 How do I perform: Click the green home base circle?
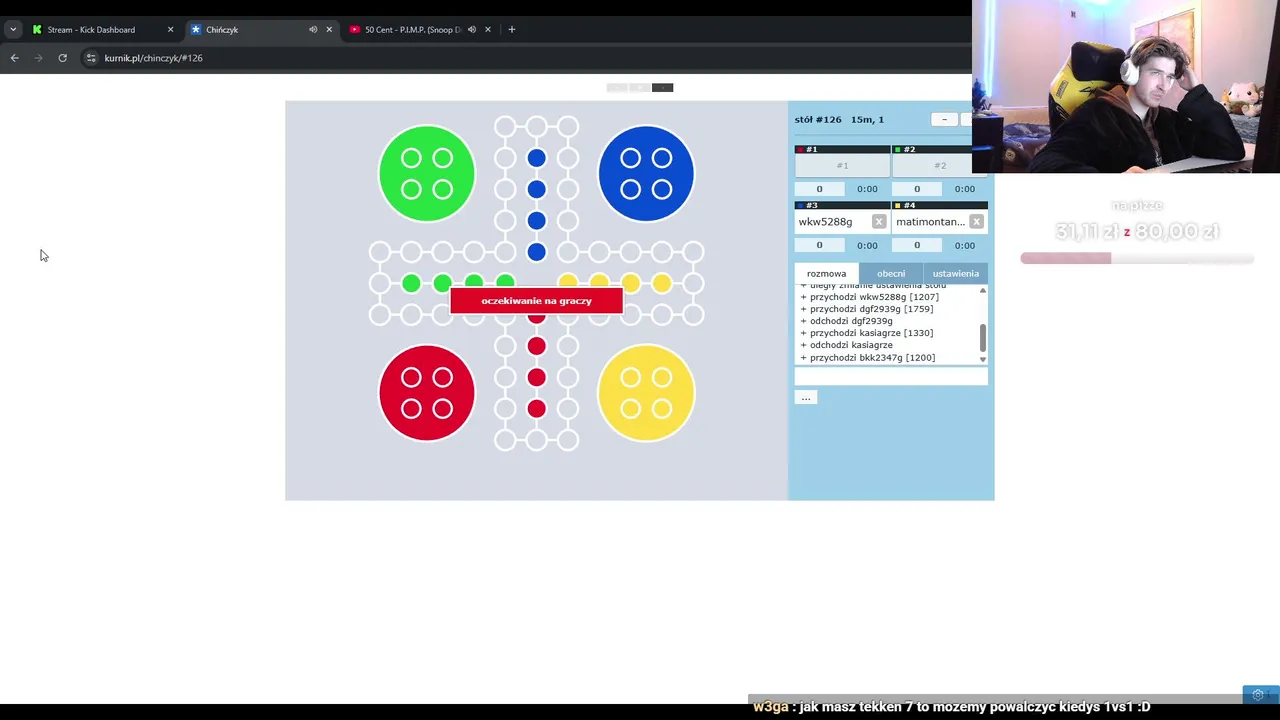coord(427,173)
